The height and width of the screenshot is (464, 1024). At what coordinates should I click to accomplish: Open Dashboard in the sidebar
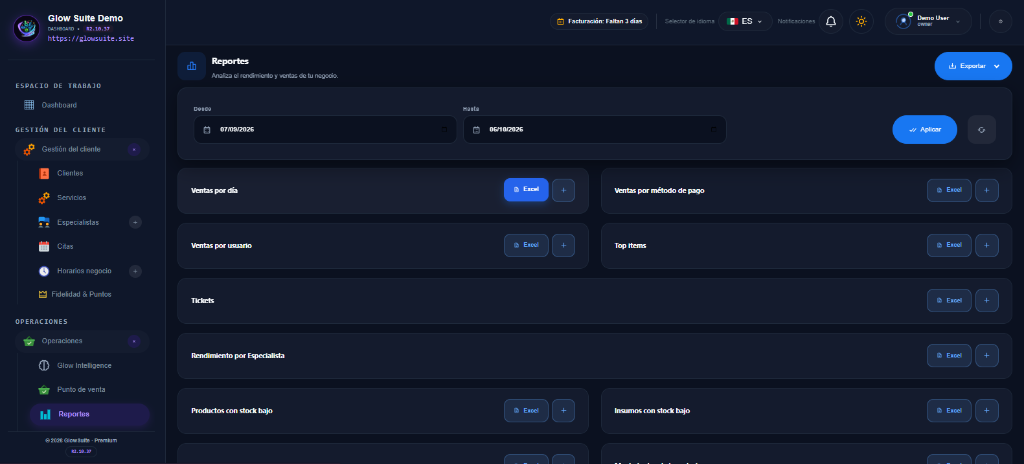pyautogui.click(x=59, y=105)
